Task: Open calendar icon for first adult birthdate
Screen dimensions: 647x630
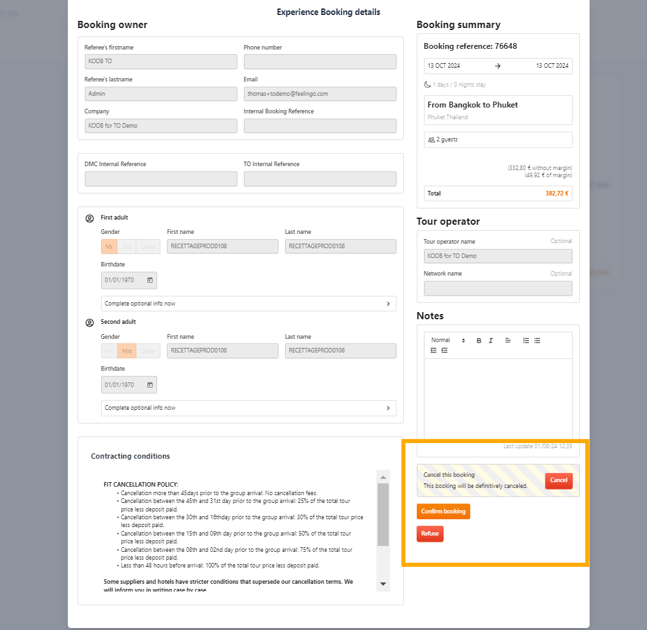Action: (x=150, y=280)
